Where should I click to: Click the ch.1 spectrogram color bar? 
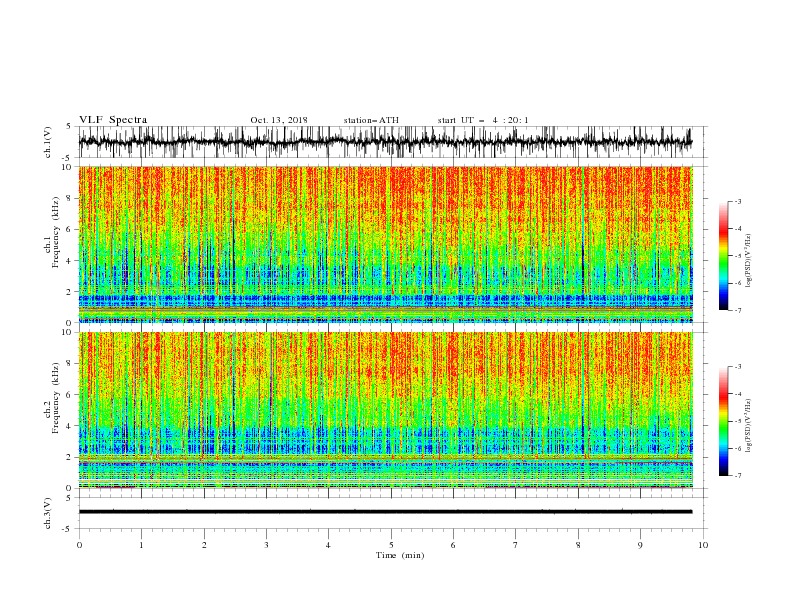(x=723, y=256)
